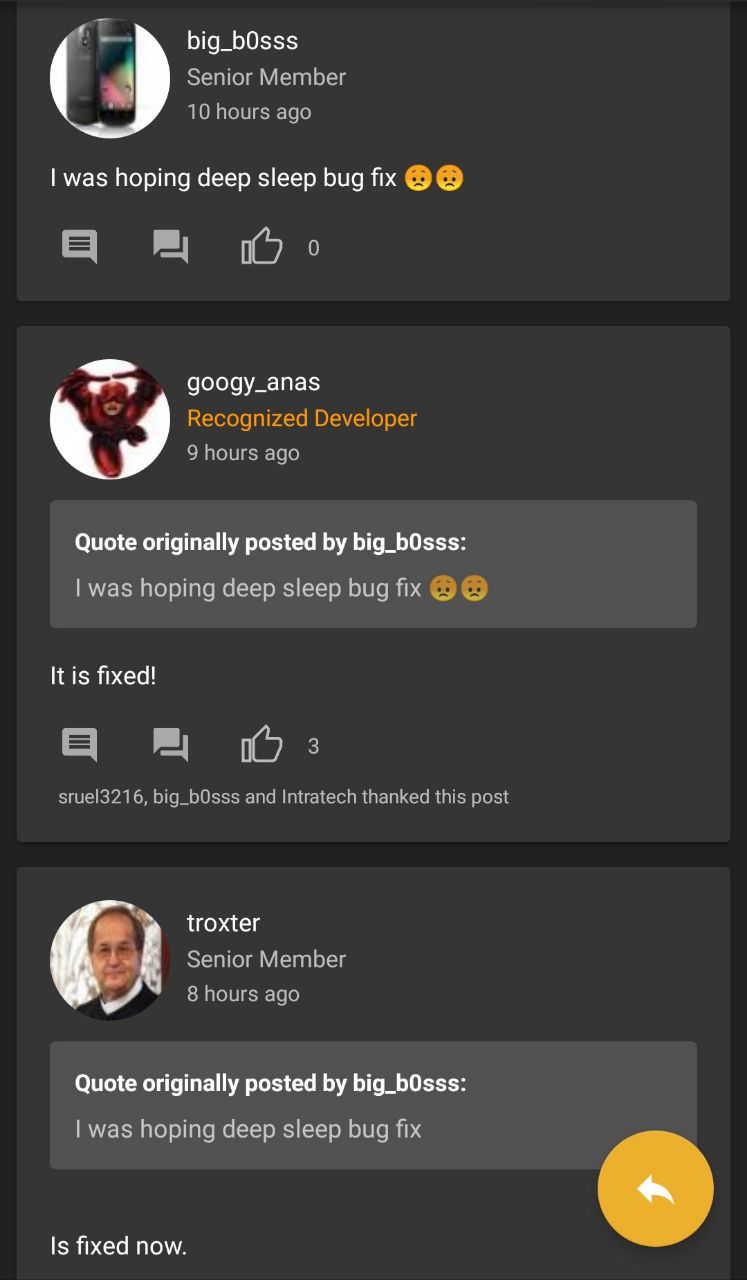Tap the floating yellow reply button

click(655, 1189)
